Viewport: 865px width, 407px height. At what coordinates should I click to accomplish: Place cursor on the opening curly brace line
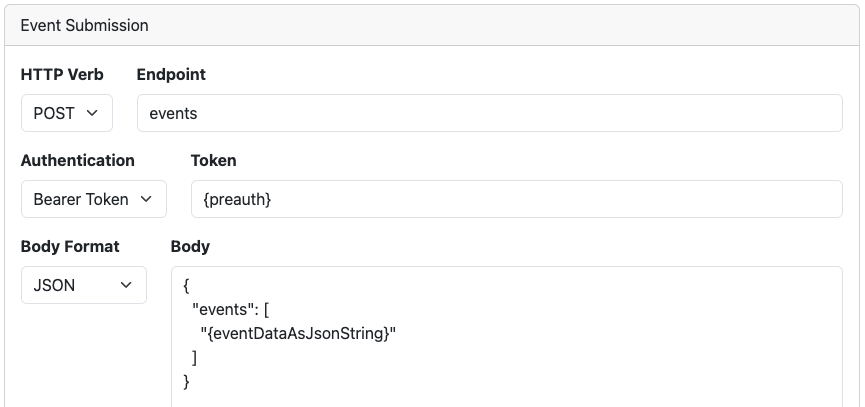click(186, 286)
